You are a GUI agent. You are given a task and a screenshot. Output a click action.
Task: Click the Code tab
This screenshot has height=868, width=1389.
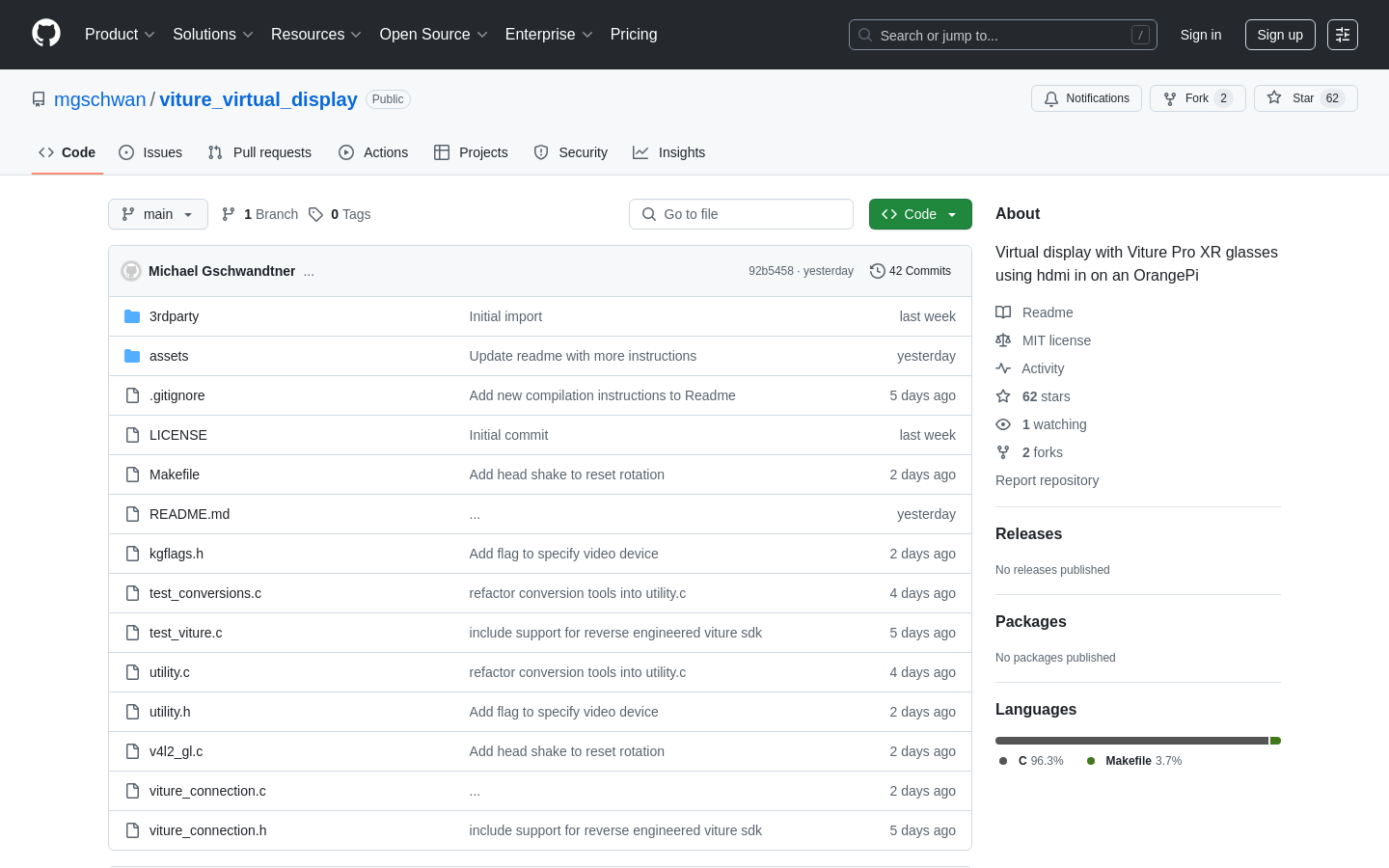(67, 152)
